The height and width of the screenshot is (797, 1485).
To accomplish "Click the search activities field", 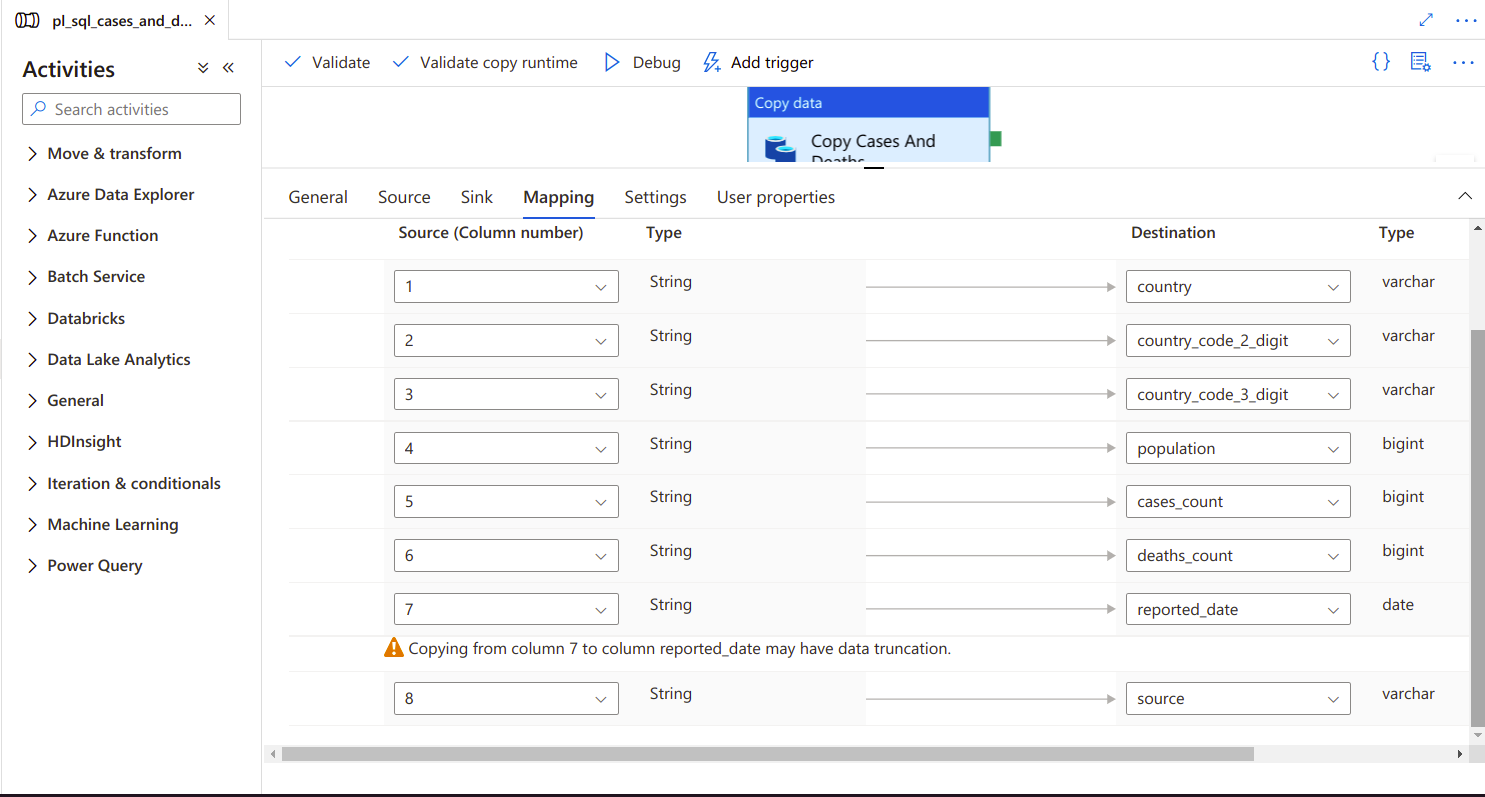I will click(131, 109).
